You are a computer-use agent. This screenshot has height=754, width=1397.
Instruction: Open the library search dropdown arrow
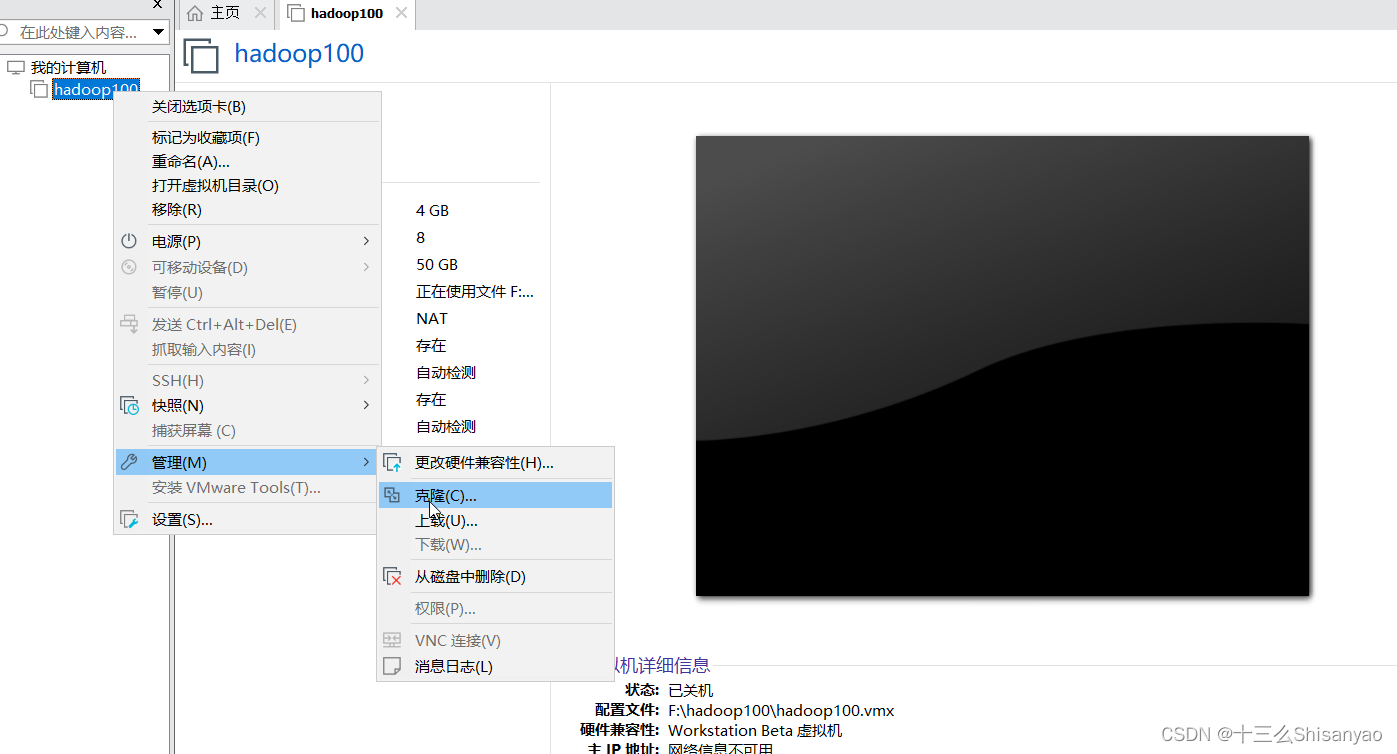(x=159, y=32)
